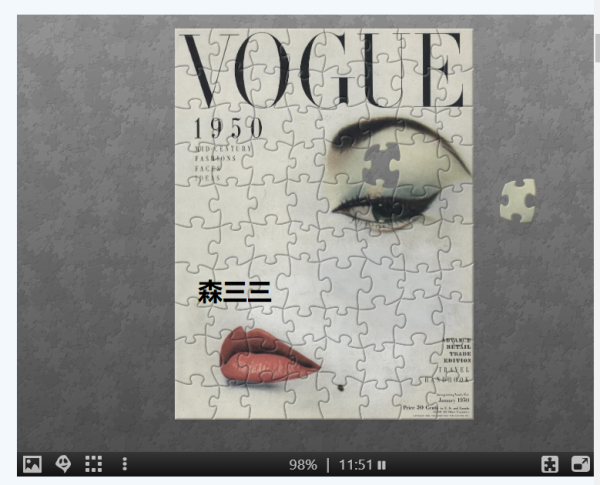Enter fullscreen mode via expand icon
600x485 pixels.
tap(580, 464)
